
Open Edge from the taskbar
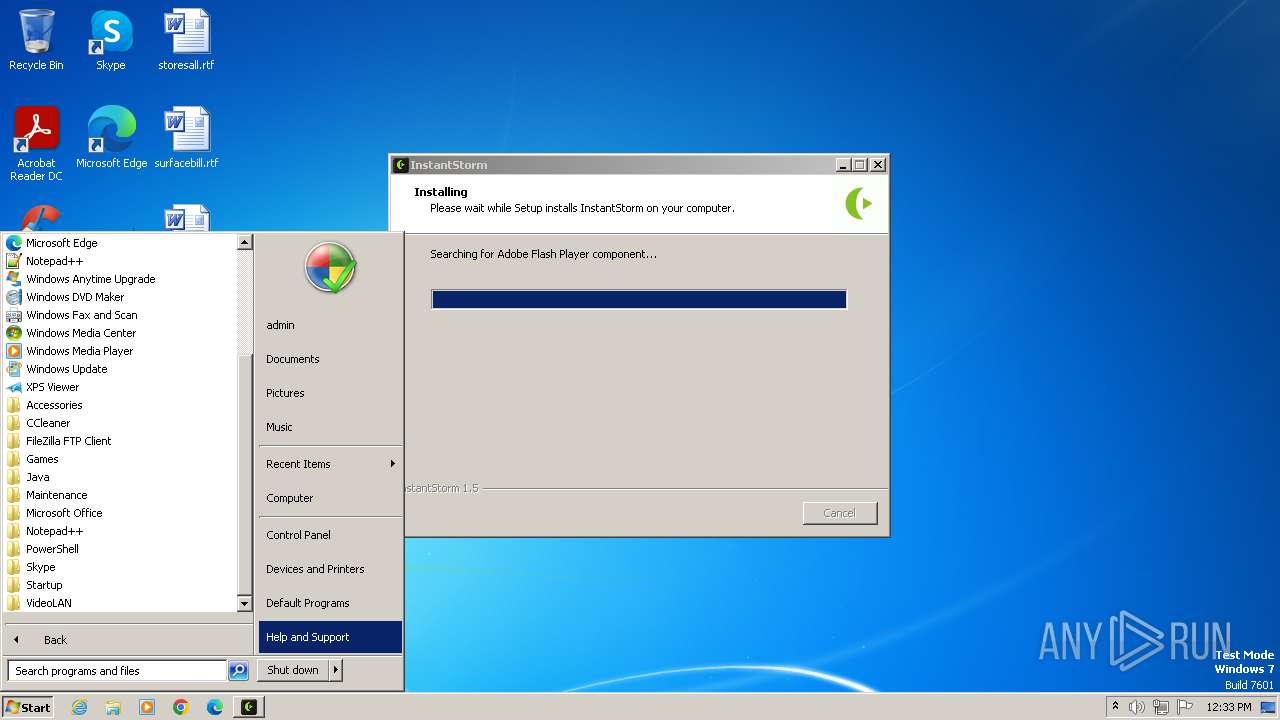215,707
